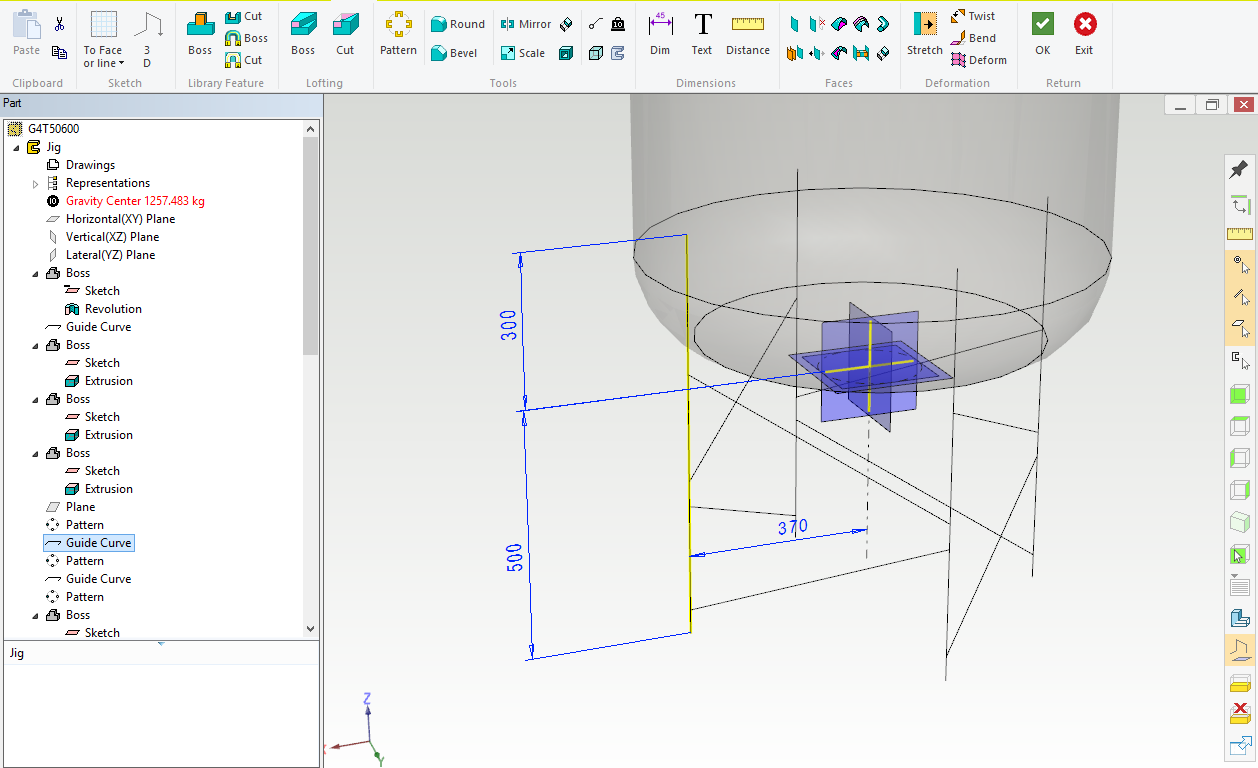Choose the Distance measurement tool

click(x=747, y=34)
